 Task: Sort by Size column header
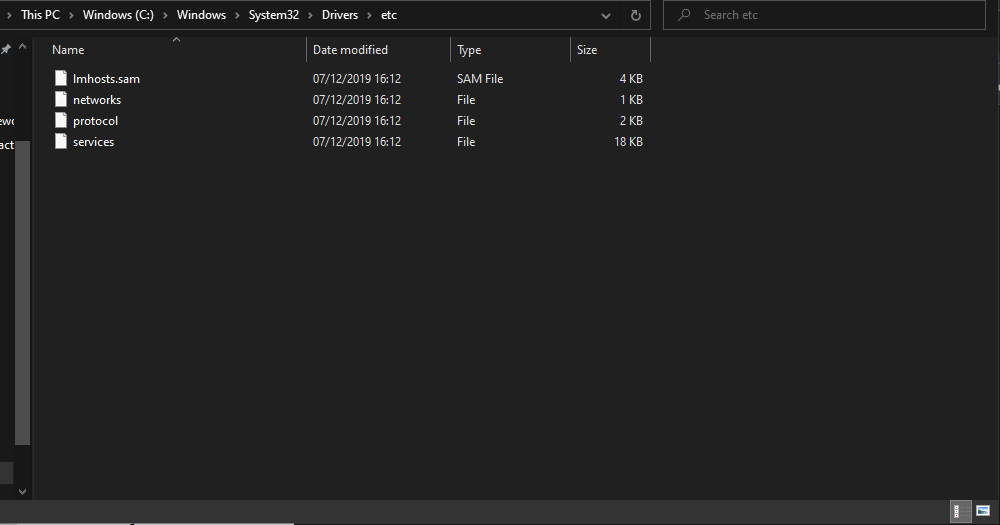click(610, 50)
